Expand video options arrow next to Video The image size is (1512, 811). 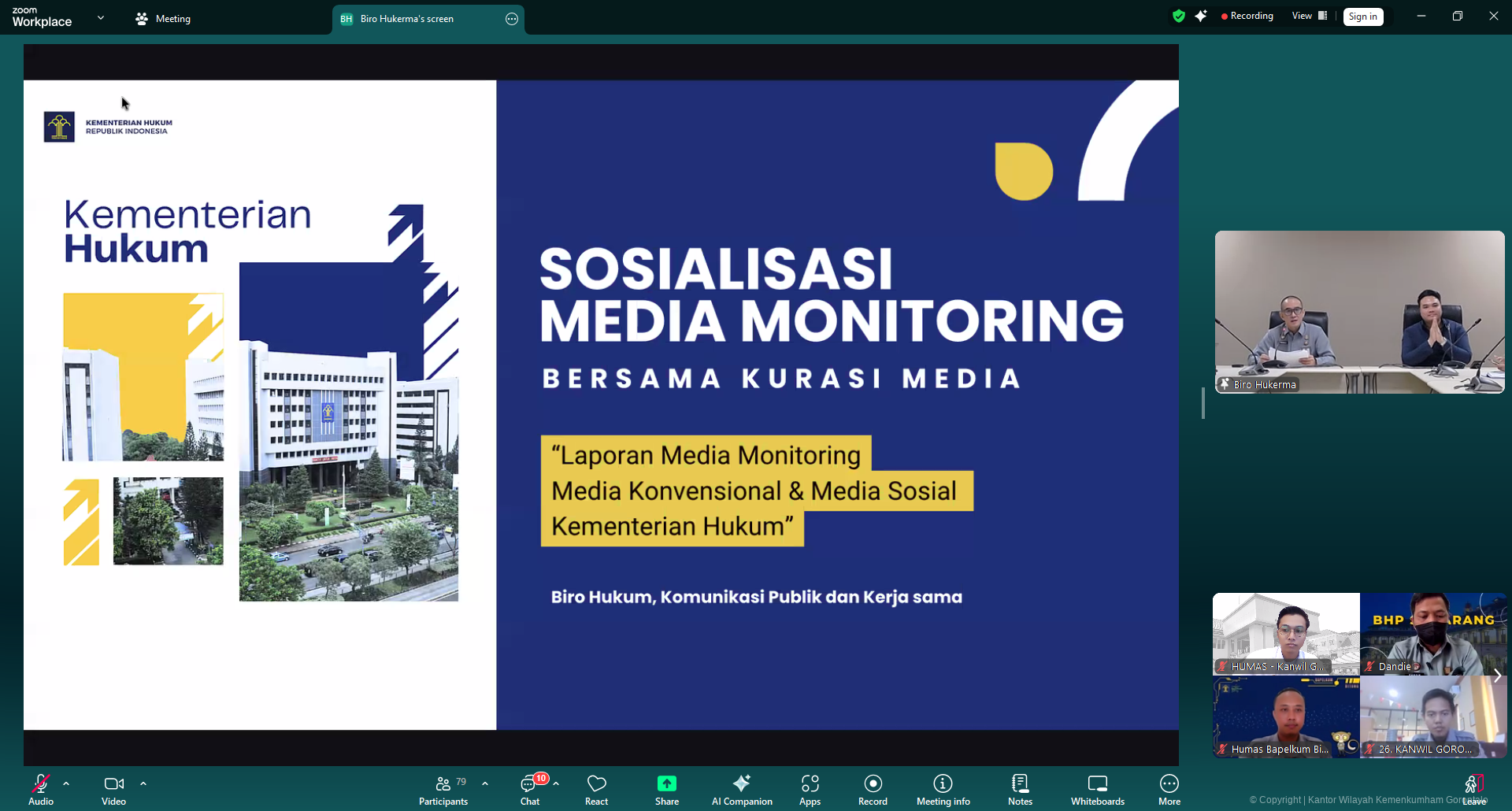pos(143,783)
